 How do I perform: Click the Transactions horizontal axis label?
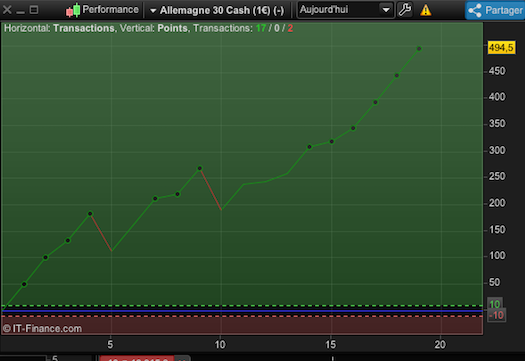[x=84, y=28]
